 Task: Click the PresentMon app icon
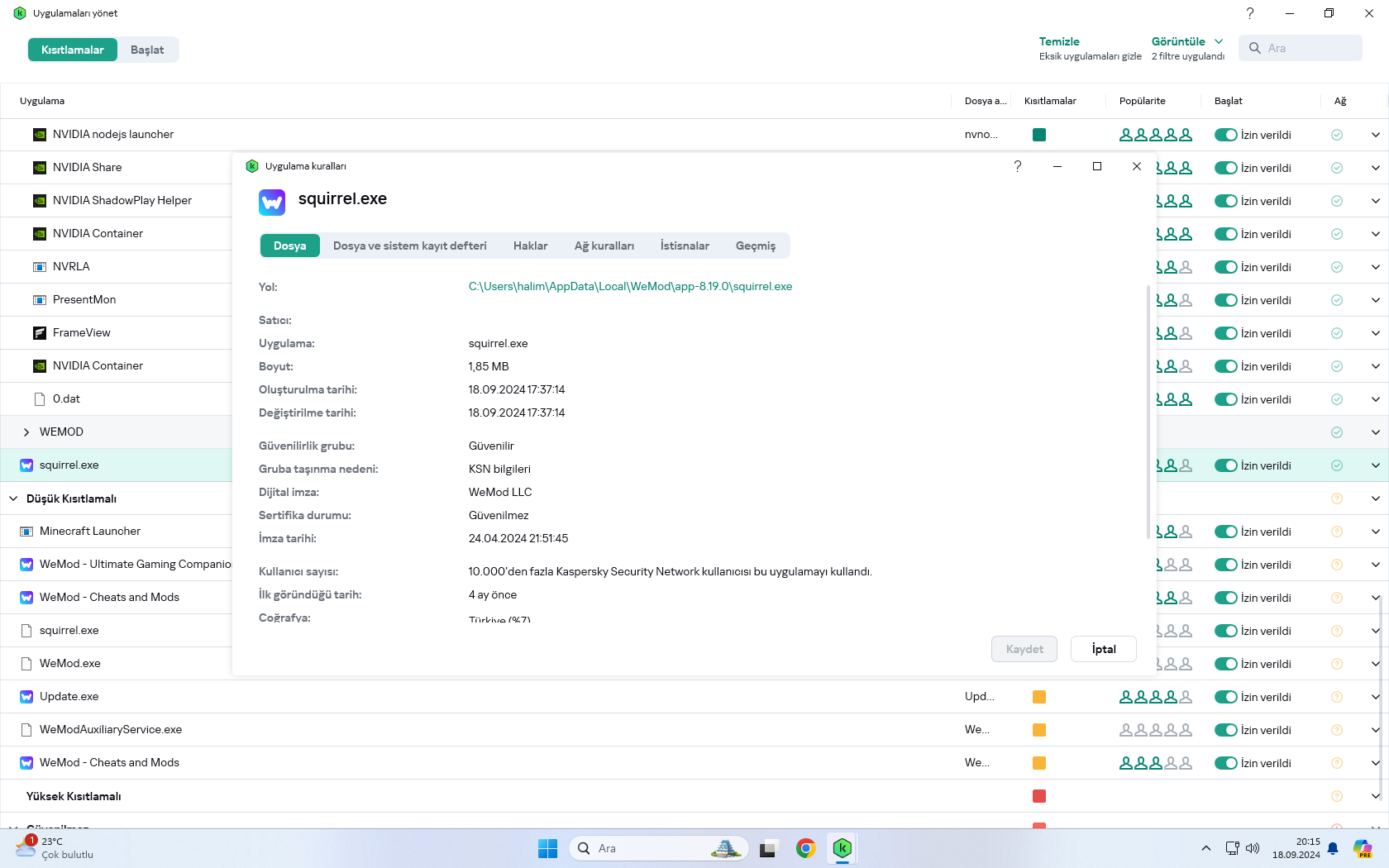[40, 300]
